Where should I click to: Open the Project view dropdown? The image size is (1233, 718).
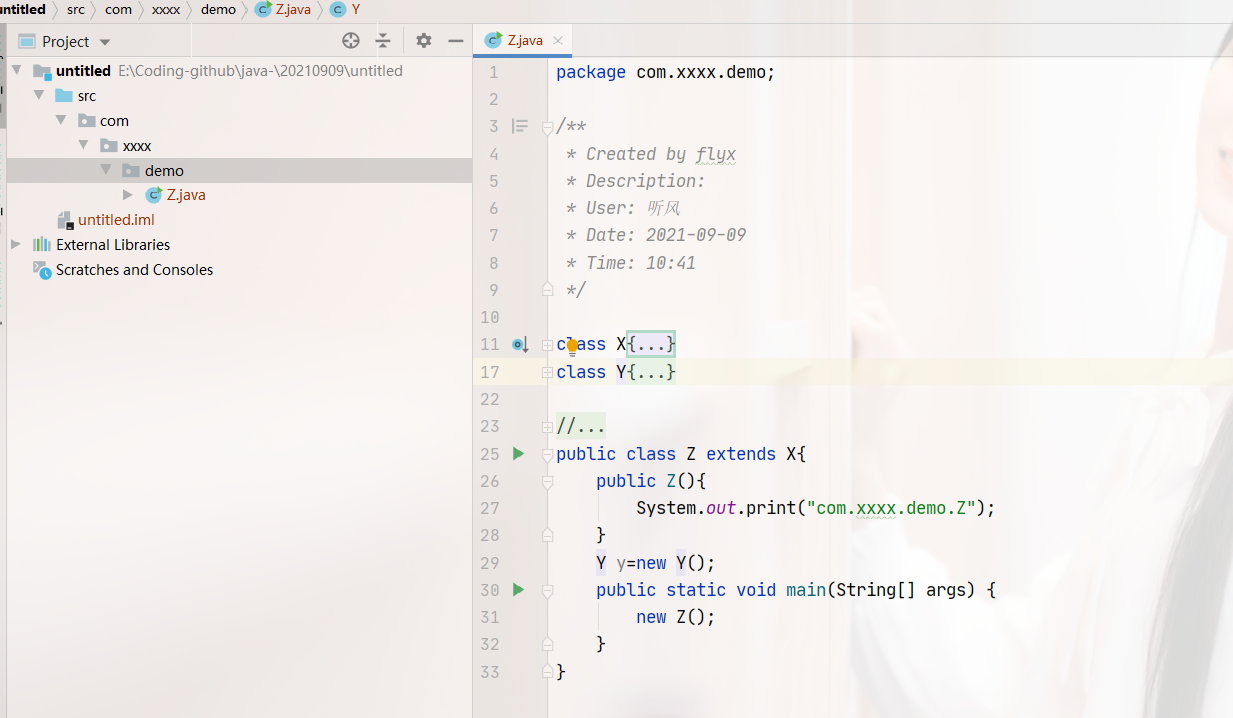point(105,42)
